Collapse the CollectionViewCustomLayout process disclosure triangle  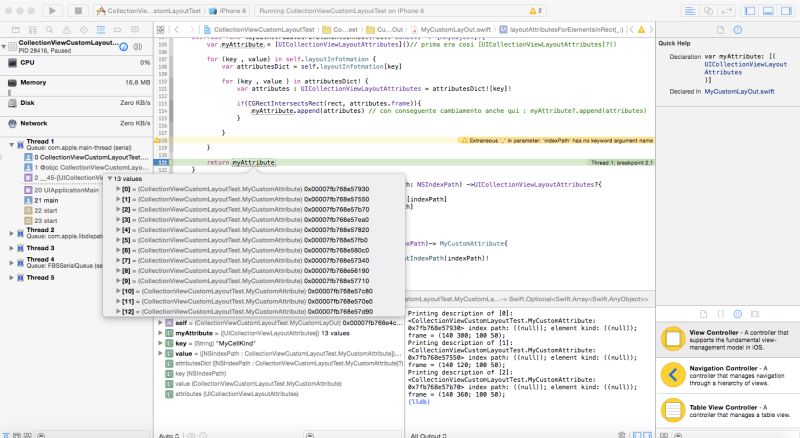tap(4, 46)
